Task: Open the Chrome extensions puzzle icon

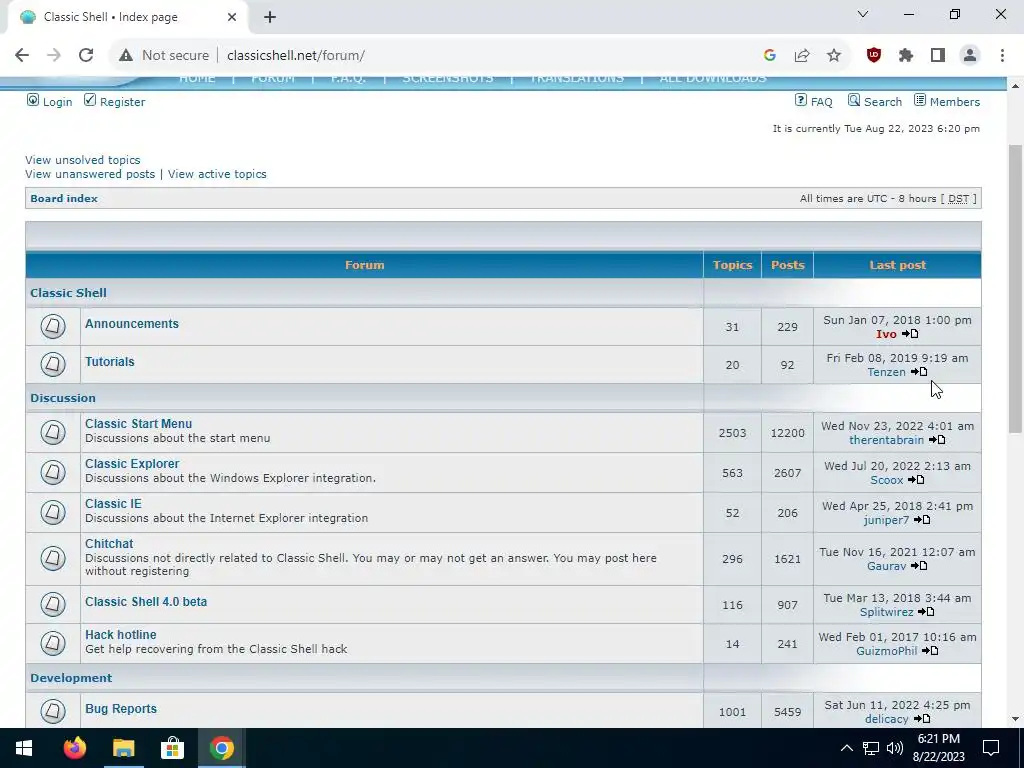Action: click(906, 56)
